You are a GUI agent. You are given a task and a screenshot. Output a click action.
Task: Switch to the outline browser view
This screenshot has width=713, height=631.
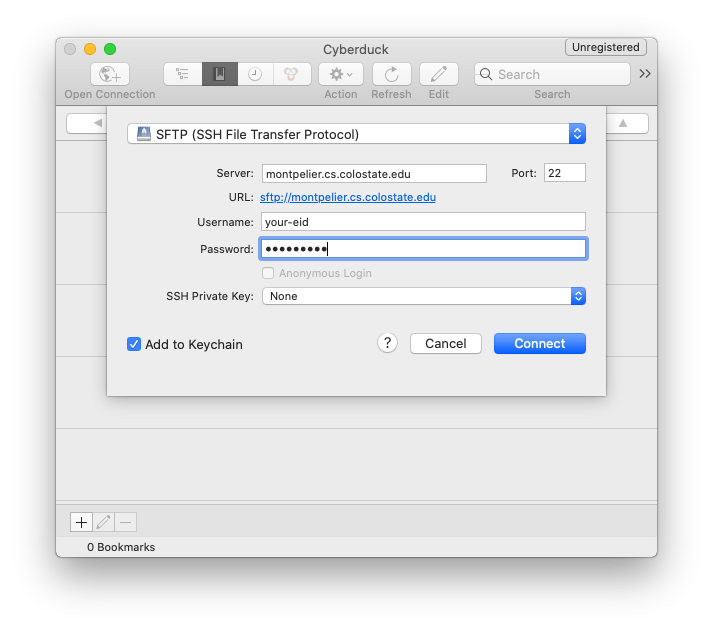[x=182, y=74]
